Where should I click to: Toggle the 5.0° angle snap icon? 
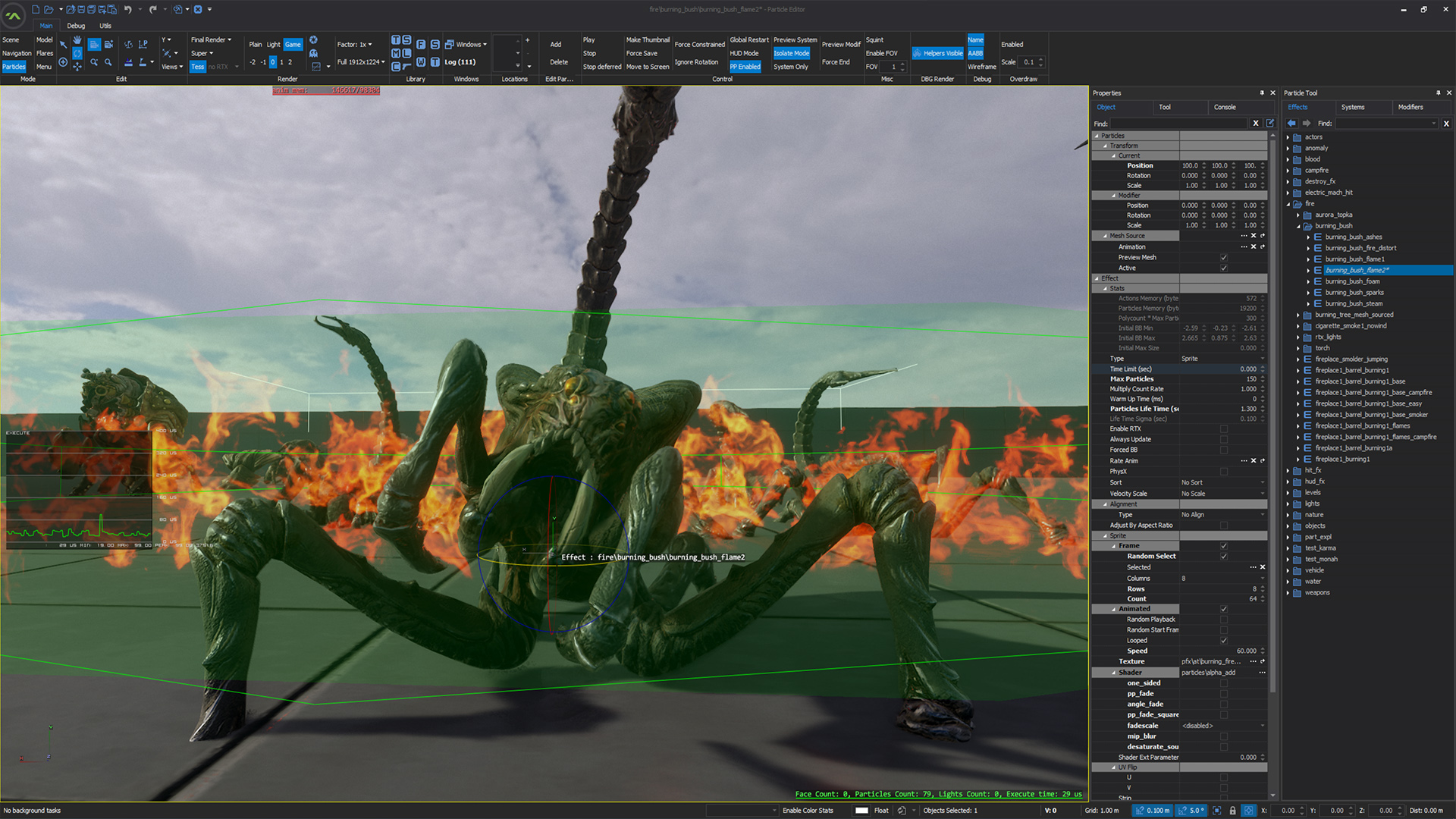(x=1191, y=811)
